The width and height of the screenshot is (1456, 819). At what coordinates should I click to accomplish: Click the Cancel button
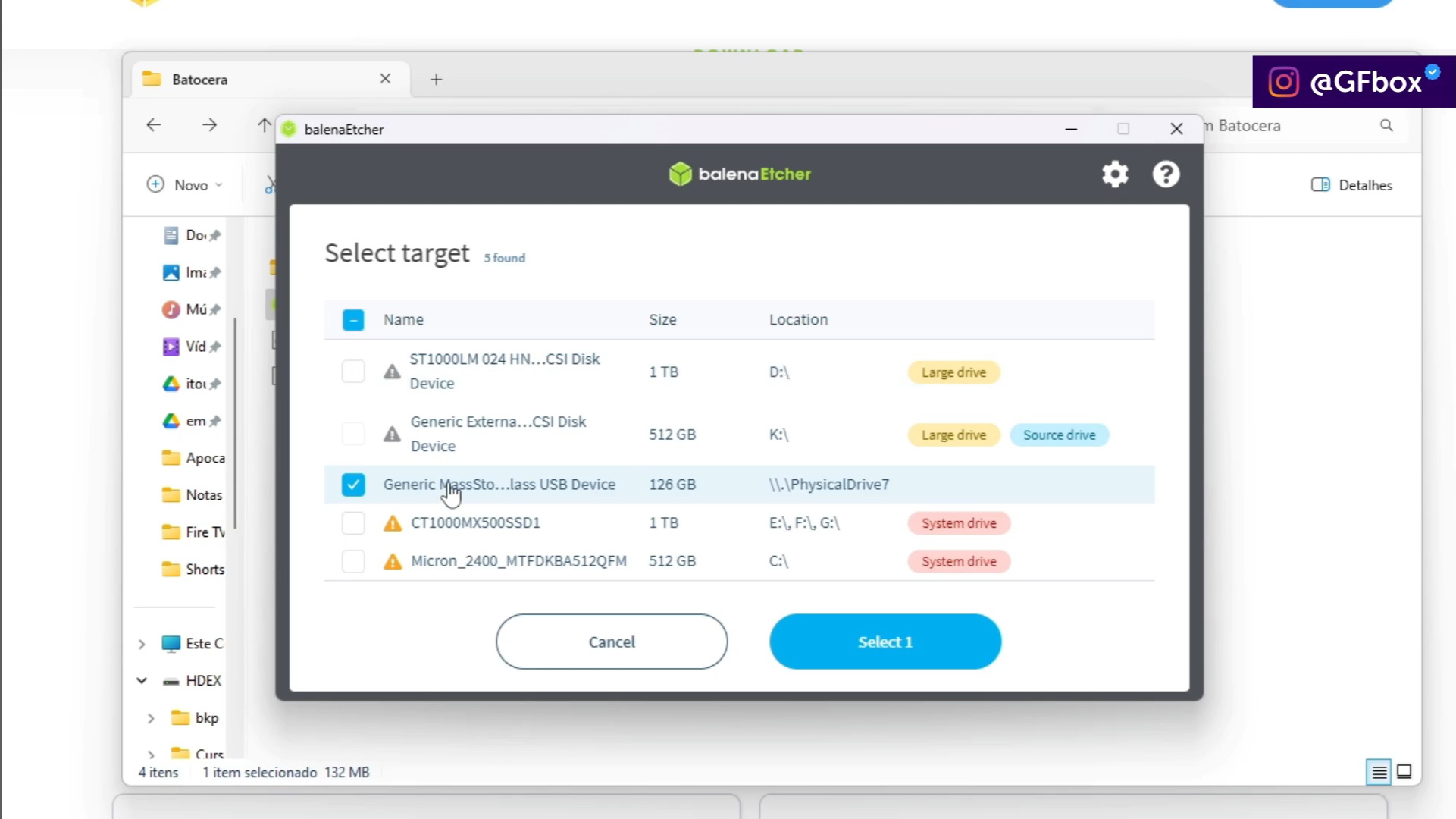pyautogui.click(x=612, y=642)
